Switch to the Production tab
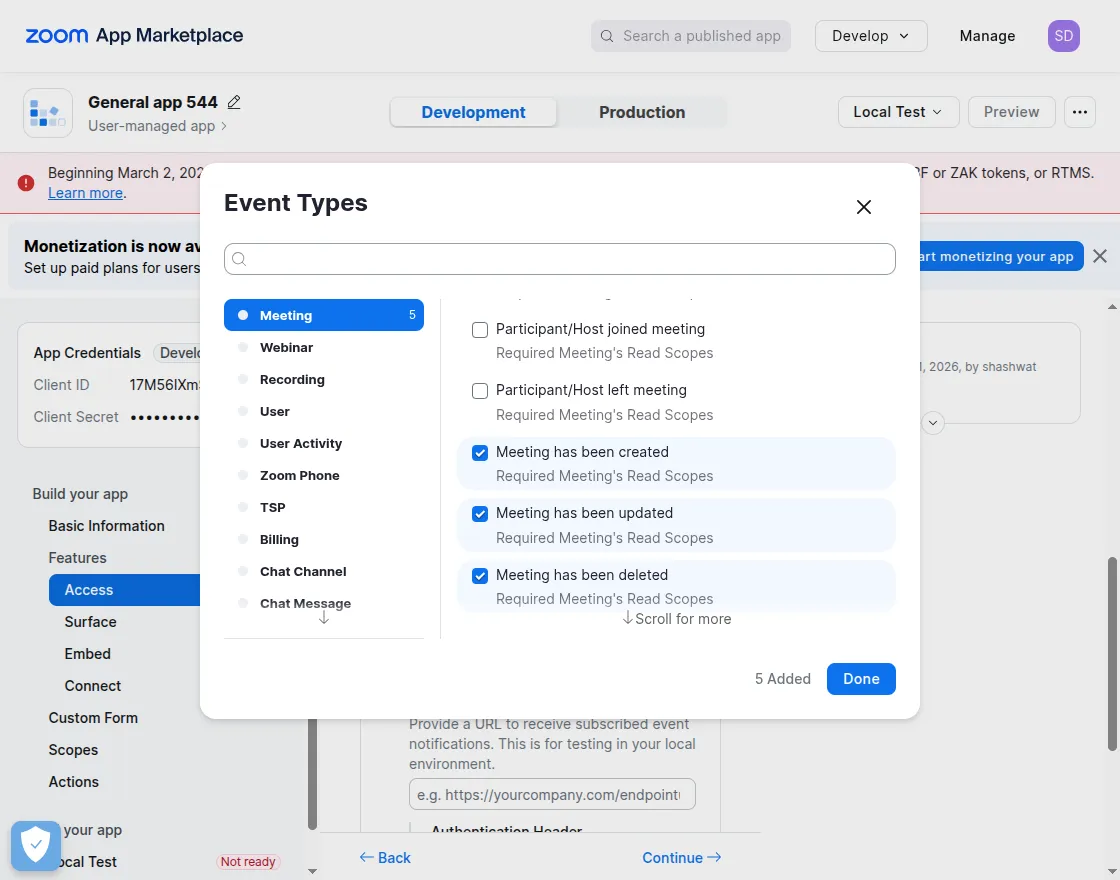 (x=642, y=112)
